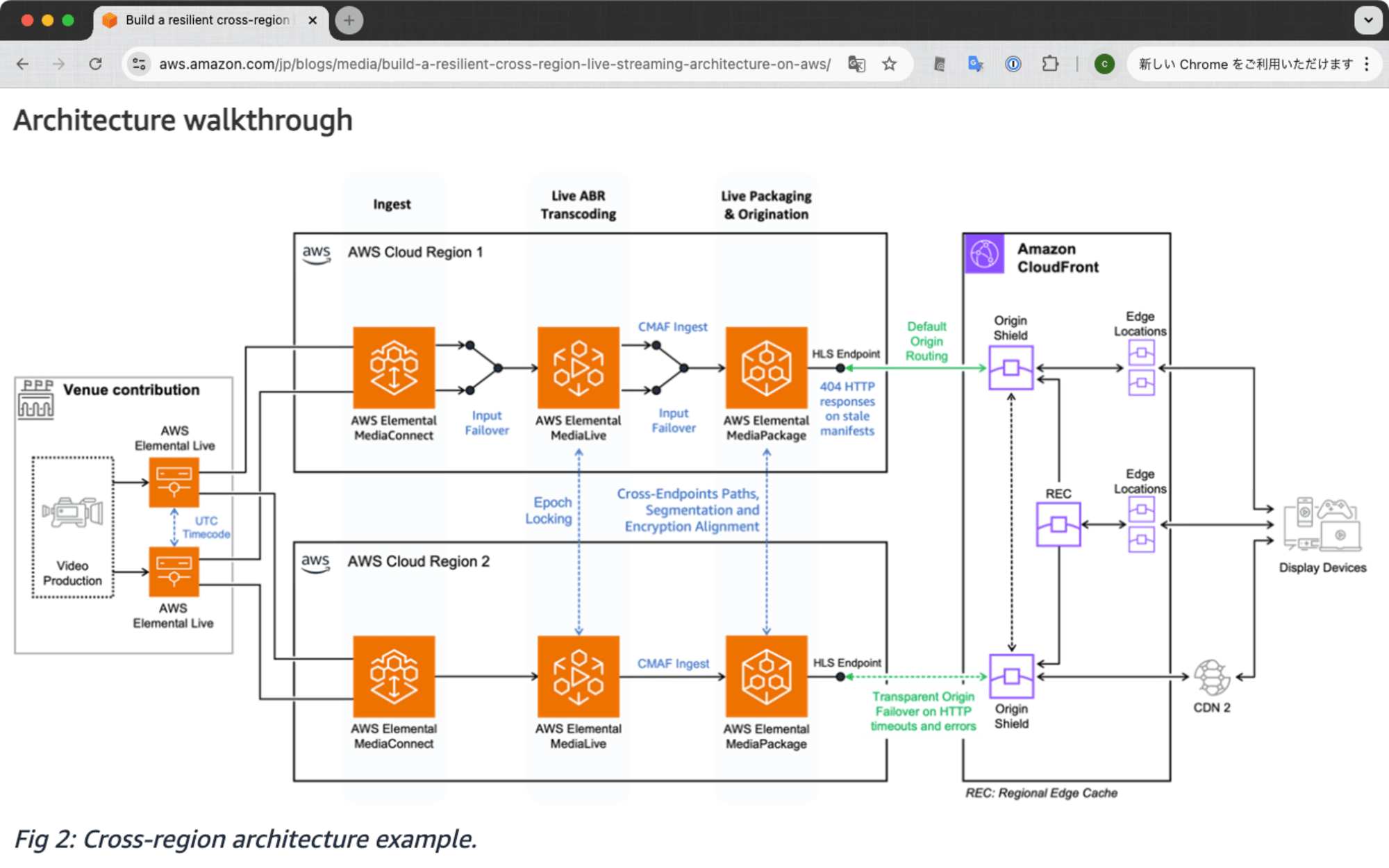The width and height of the screenshot is (1389, 868).
Task: Click the top Edge Locations icon pair
Action: click(1141, 367)
